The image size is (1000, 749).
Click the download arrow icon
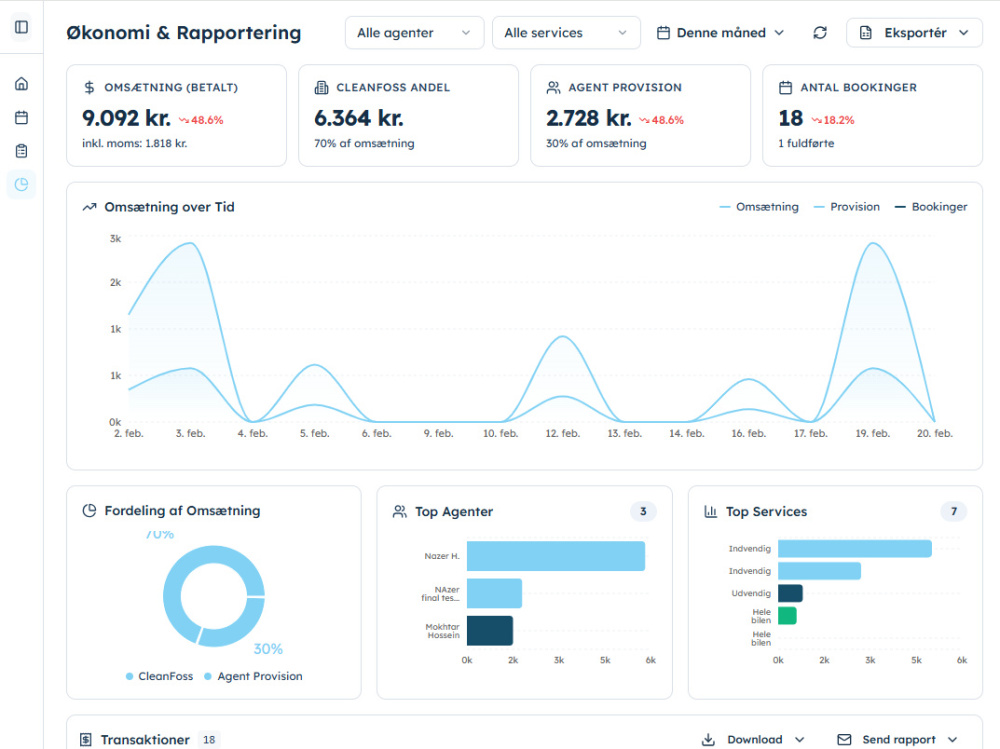pyautogui.click(x=708, y=739)
